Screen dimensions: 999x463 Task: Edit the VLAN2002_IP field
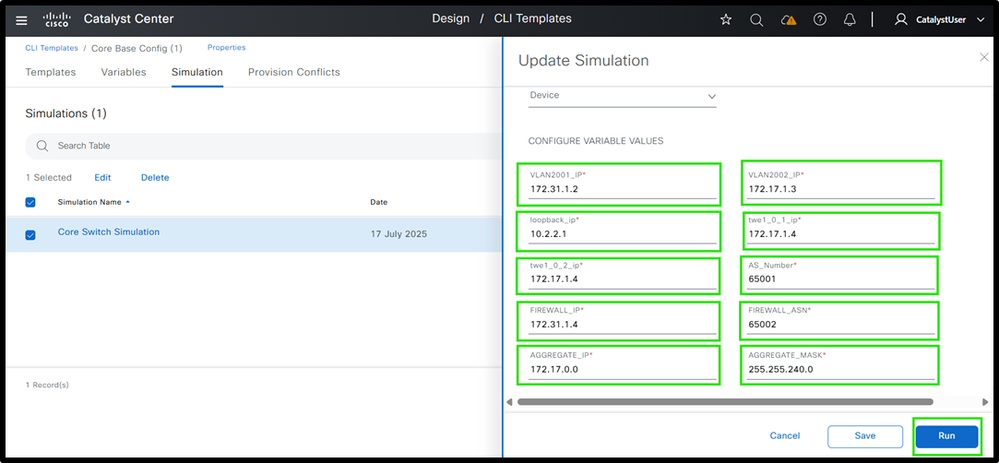coord(842,183)
